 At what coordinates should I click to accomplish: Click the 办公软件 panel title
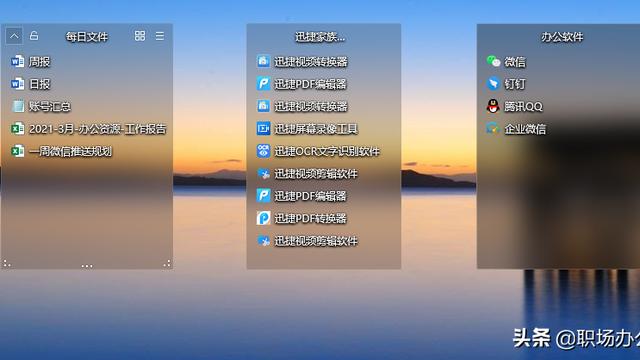[562, 37]
